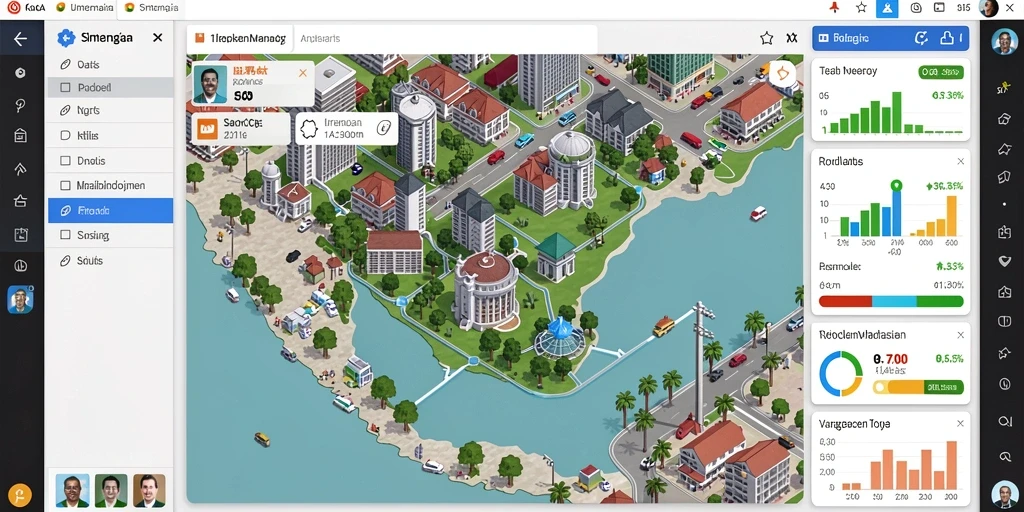This screenshot has width=1024, height=512.
Task: Click the info icon on the Ilremoan card
Action: (x=386, y=127)
